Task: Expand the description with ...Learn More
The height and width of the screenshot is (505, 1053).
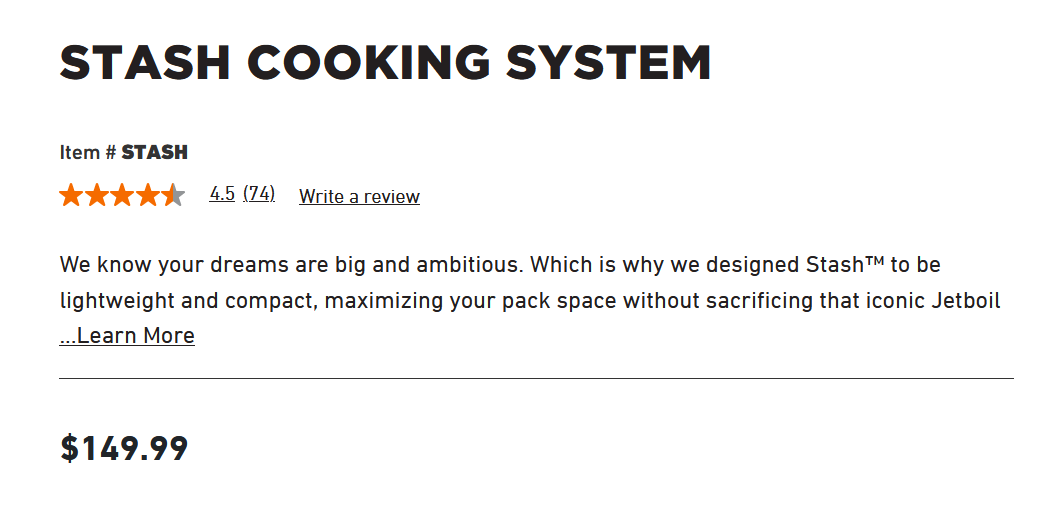Action: [127, 336]
